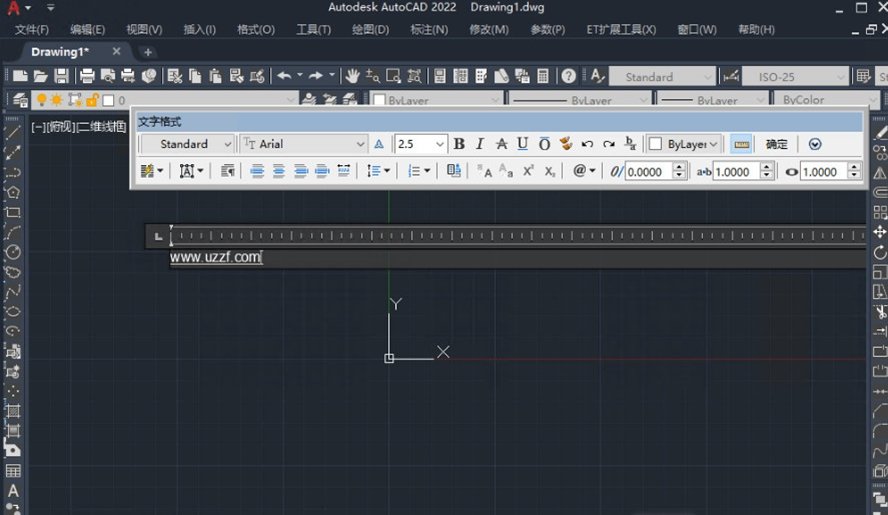Open a file with the folder icon

coord(40,76)
